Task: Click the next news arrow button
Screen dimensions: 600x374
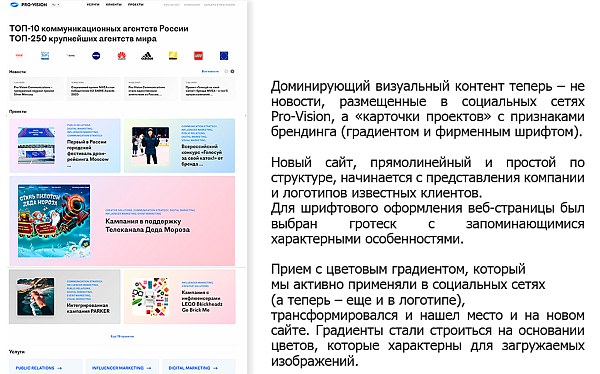Action: [232, 72]
